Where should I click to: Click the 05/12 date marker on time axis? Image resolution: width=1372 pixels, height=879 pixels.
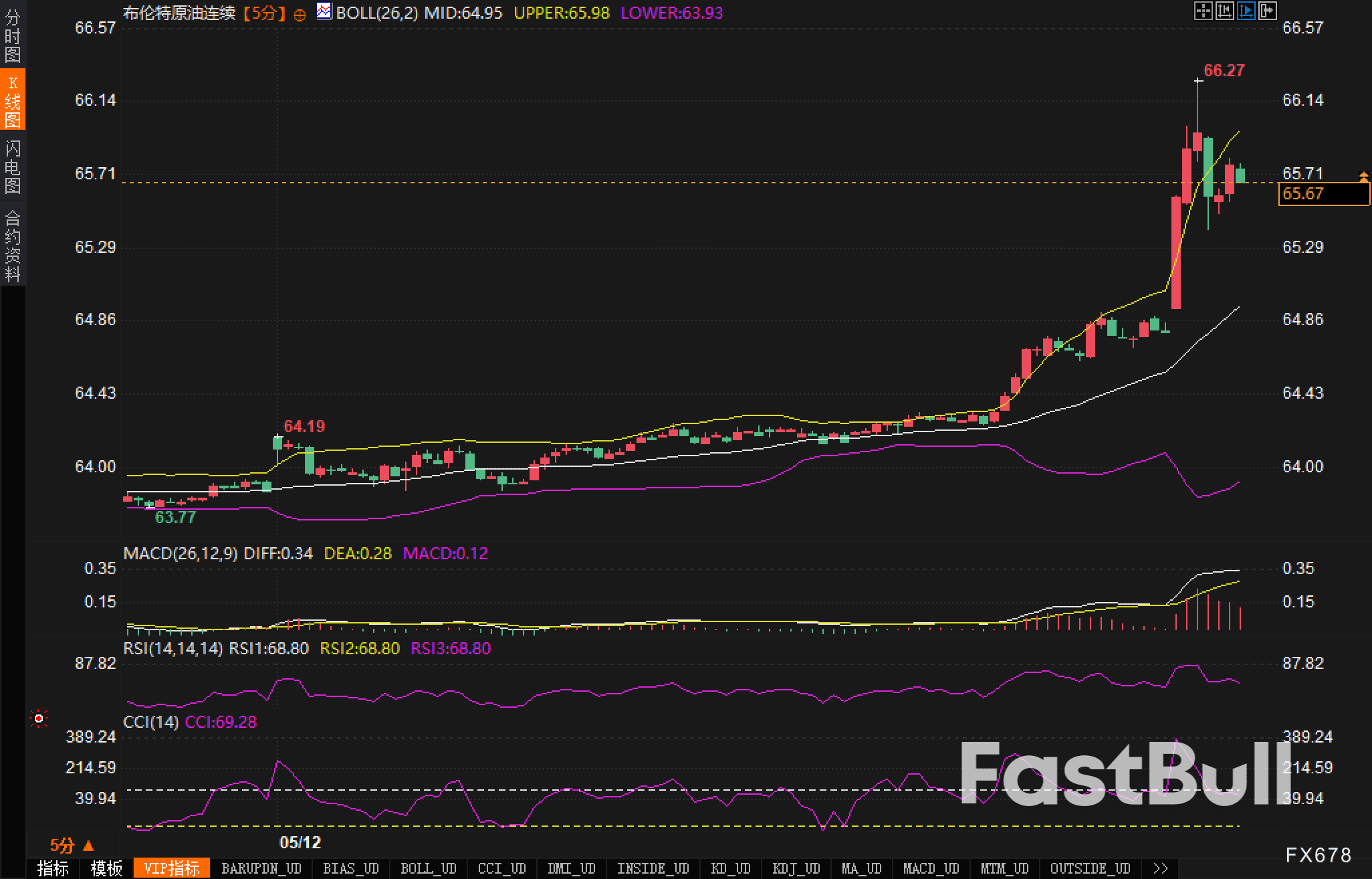tap(300, 842)
